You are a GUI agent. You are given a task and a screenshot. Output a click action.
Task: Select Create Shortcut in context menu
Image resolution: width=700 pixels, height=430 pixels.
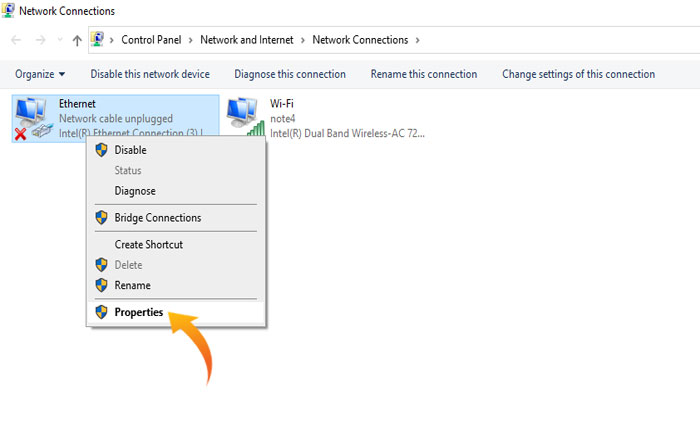click(148, 244)
